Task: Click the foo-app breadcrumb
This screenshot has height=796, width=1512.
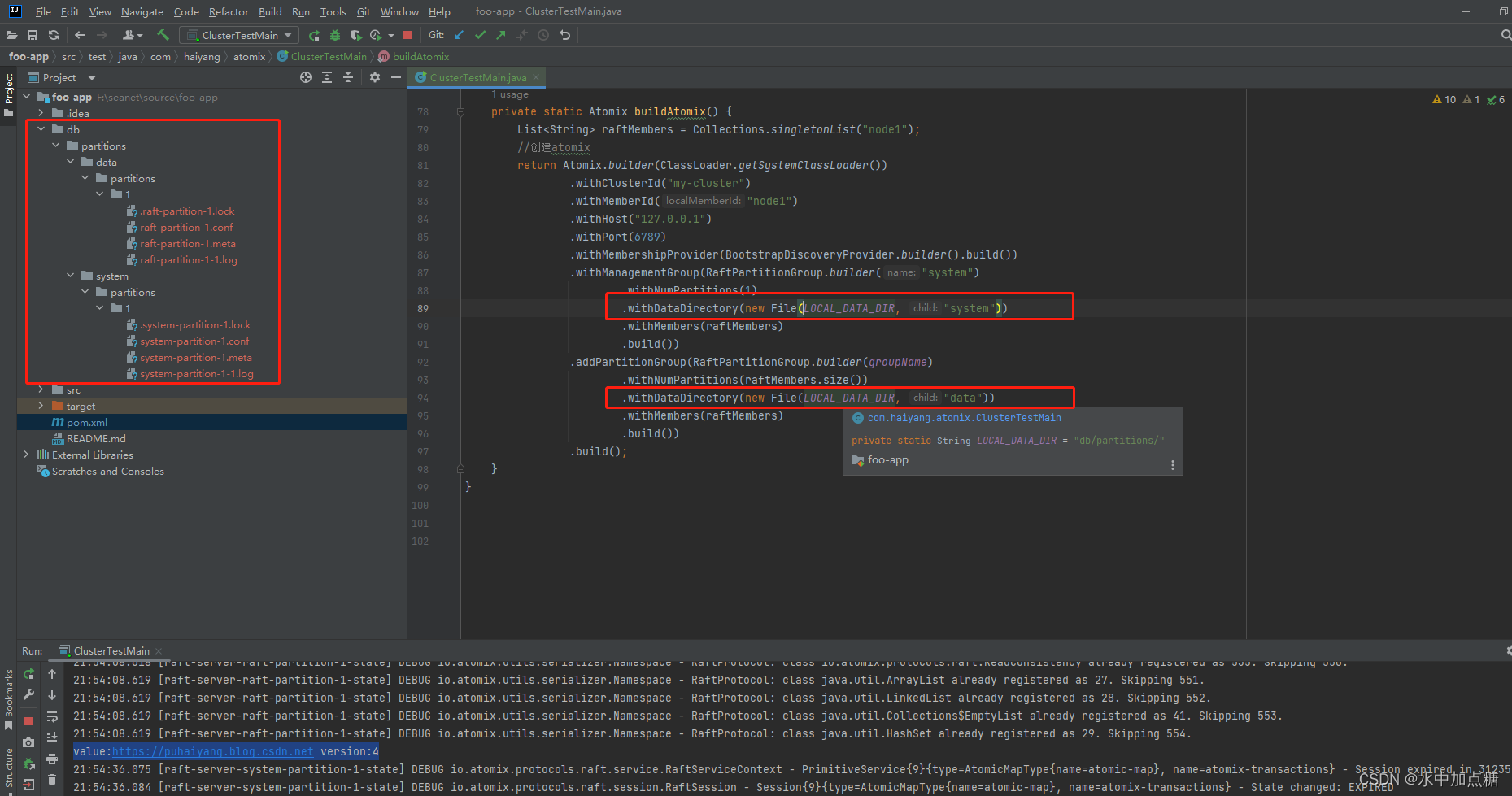Action: 28,56
